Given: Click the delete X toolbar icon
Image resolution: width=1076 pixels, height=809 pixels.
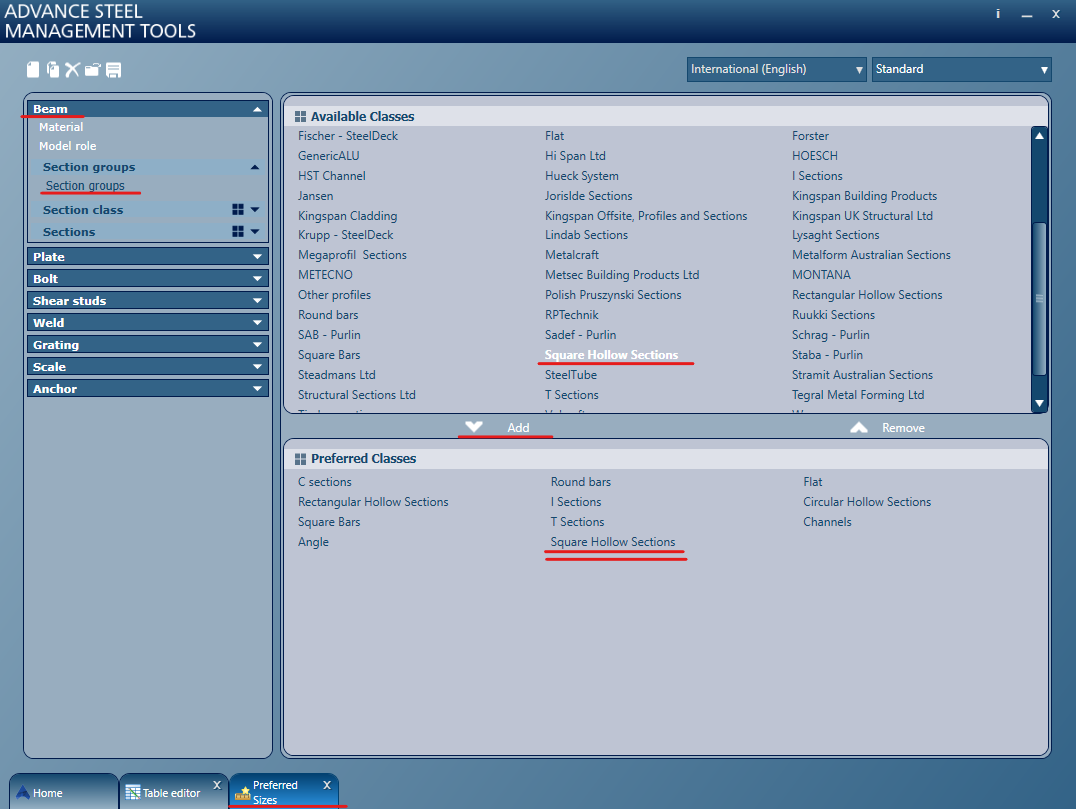Looking at the screenshot, I should (73, 69).
